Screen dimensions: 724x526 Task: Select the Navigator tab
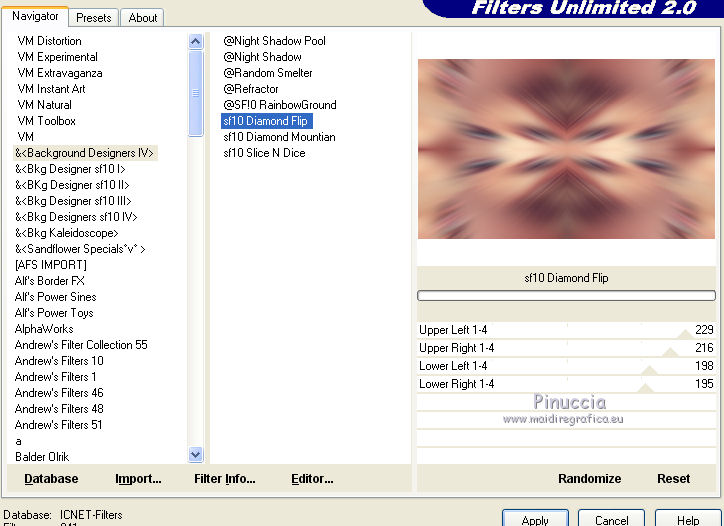[35, 16]
